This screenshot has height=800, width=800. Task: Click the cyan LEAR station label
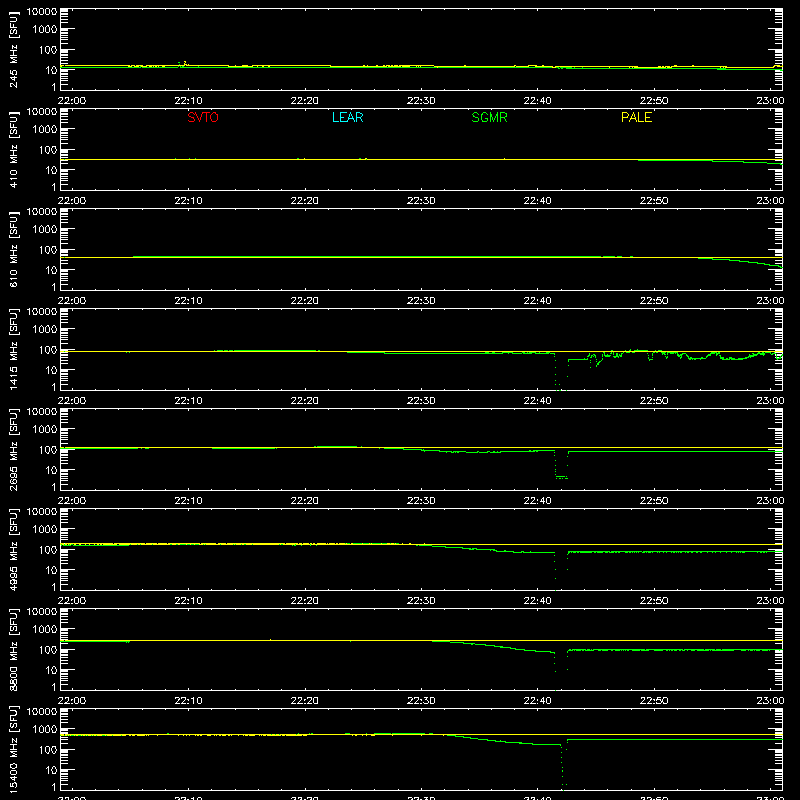[347, 117]
